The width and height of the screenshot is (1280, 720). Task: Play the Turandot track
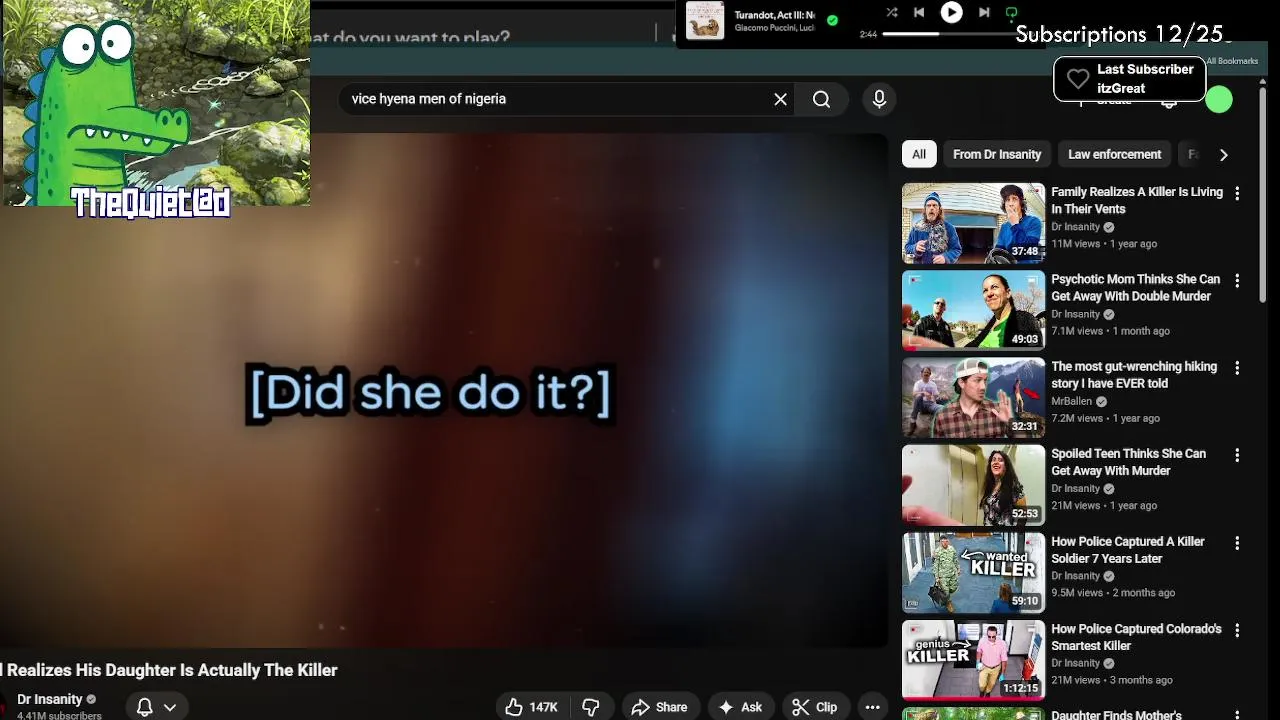click(x=951, y=13)
